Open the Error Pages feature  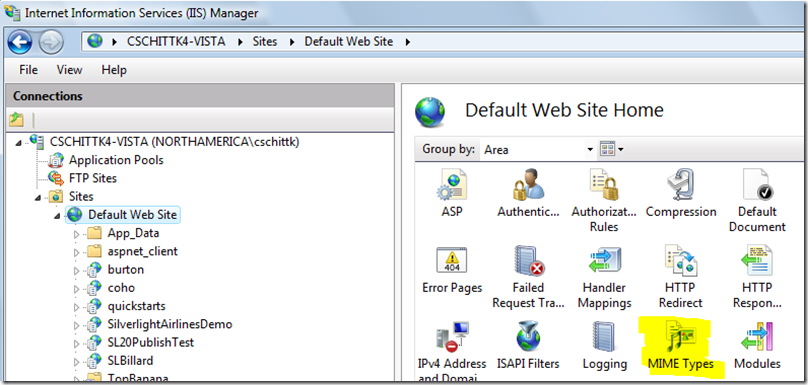(x=452, y=270)
